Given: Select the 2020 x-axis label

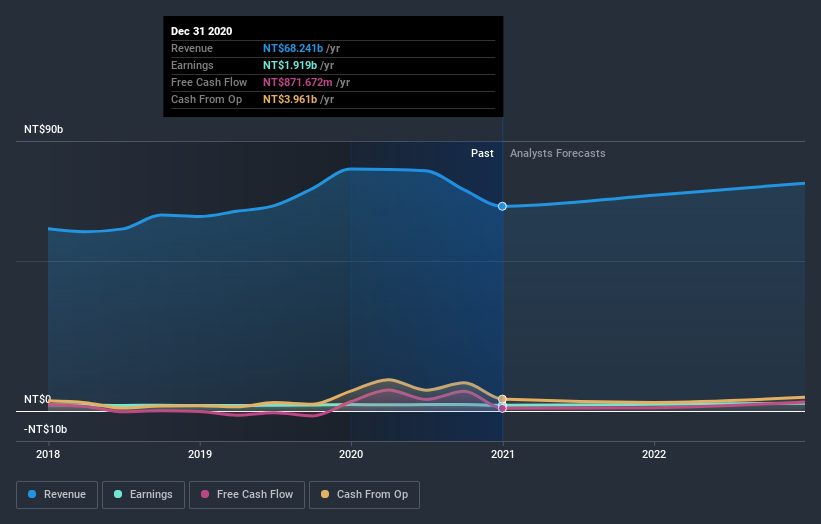Looking at the screenshot, I should tap(351, 454).
